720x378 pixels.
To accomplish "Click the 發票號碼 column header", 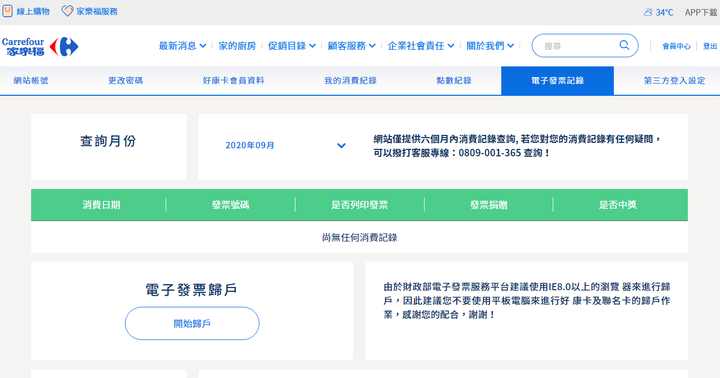I will (x=231, y=205).
